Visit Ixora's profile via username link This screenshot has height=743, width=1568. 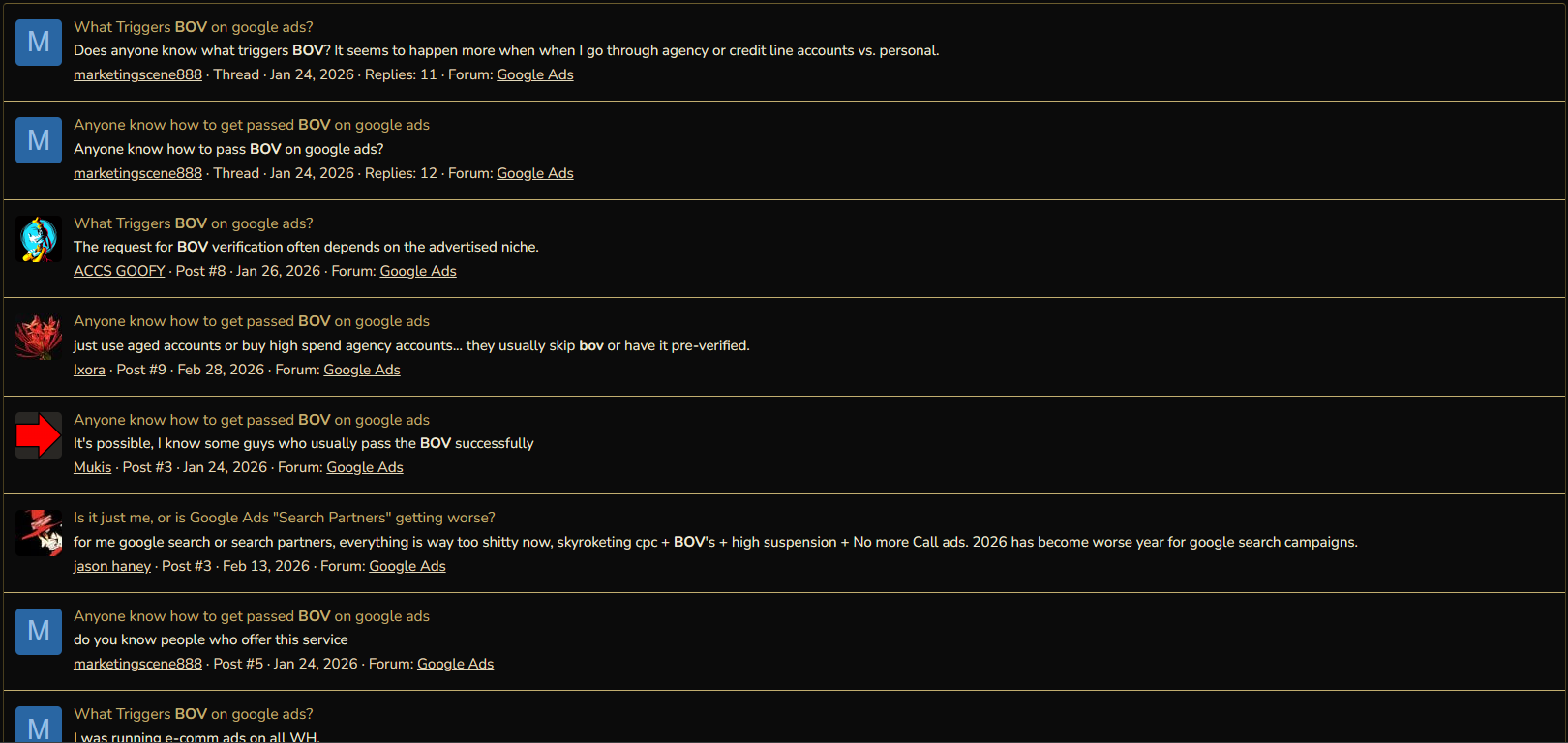[89, 370]
